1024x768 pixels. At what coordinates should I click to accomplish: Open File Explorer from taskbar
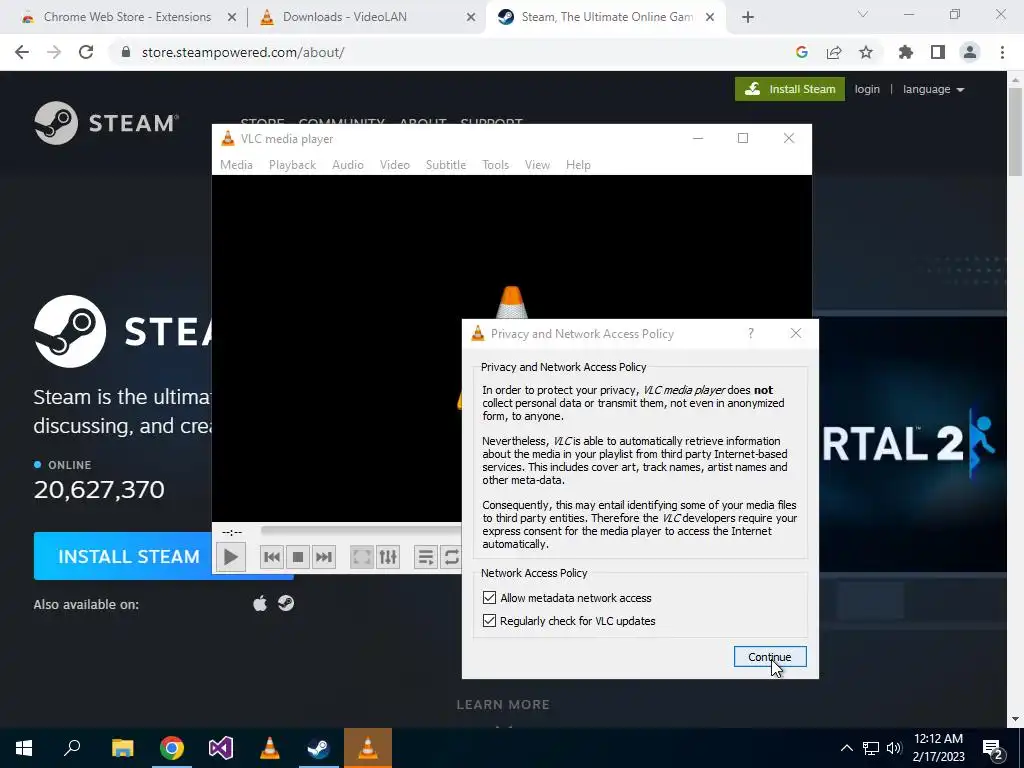[123, 748]
